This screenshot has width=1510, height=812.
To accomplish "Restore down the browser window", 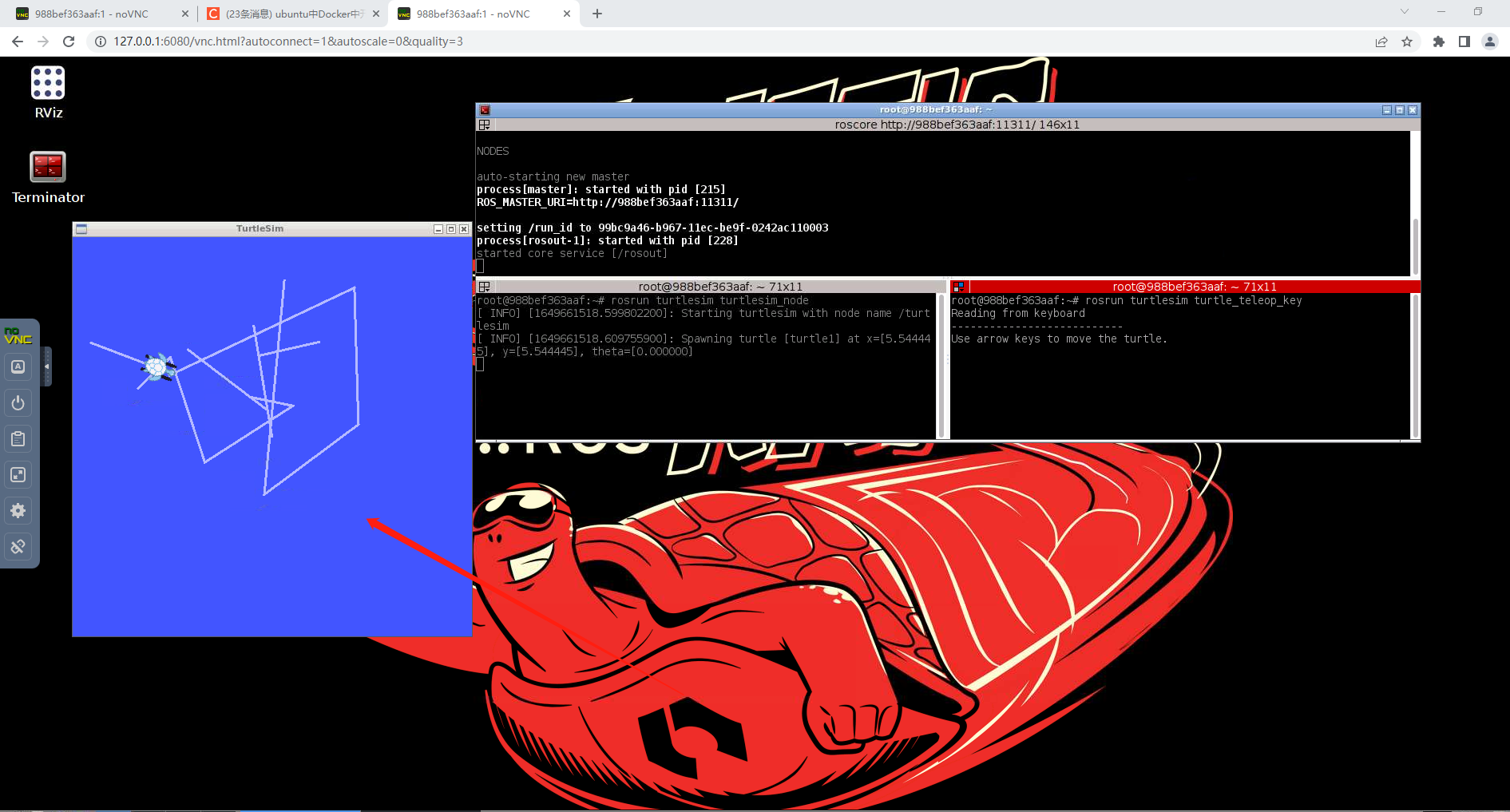I will 1478,11.
